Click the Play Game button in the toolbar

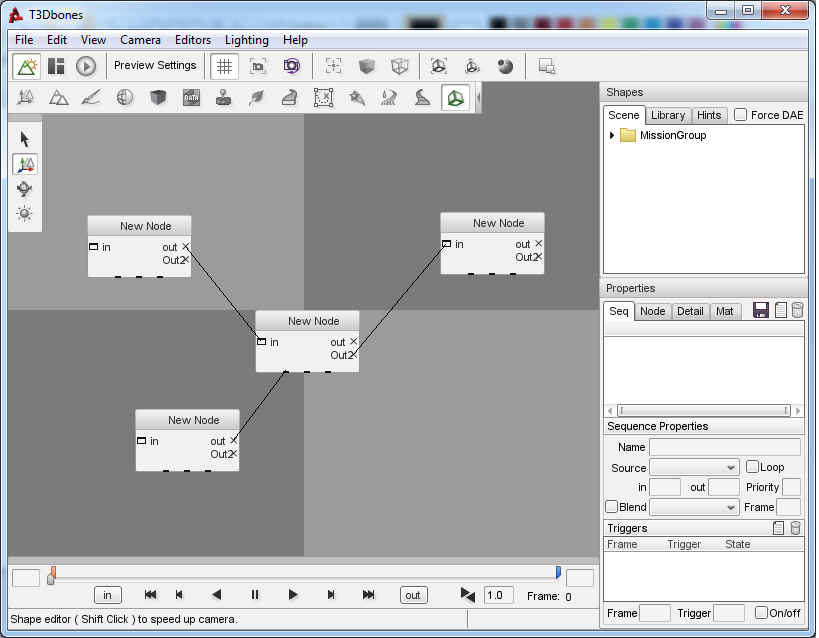point(86,66)
